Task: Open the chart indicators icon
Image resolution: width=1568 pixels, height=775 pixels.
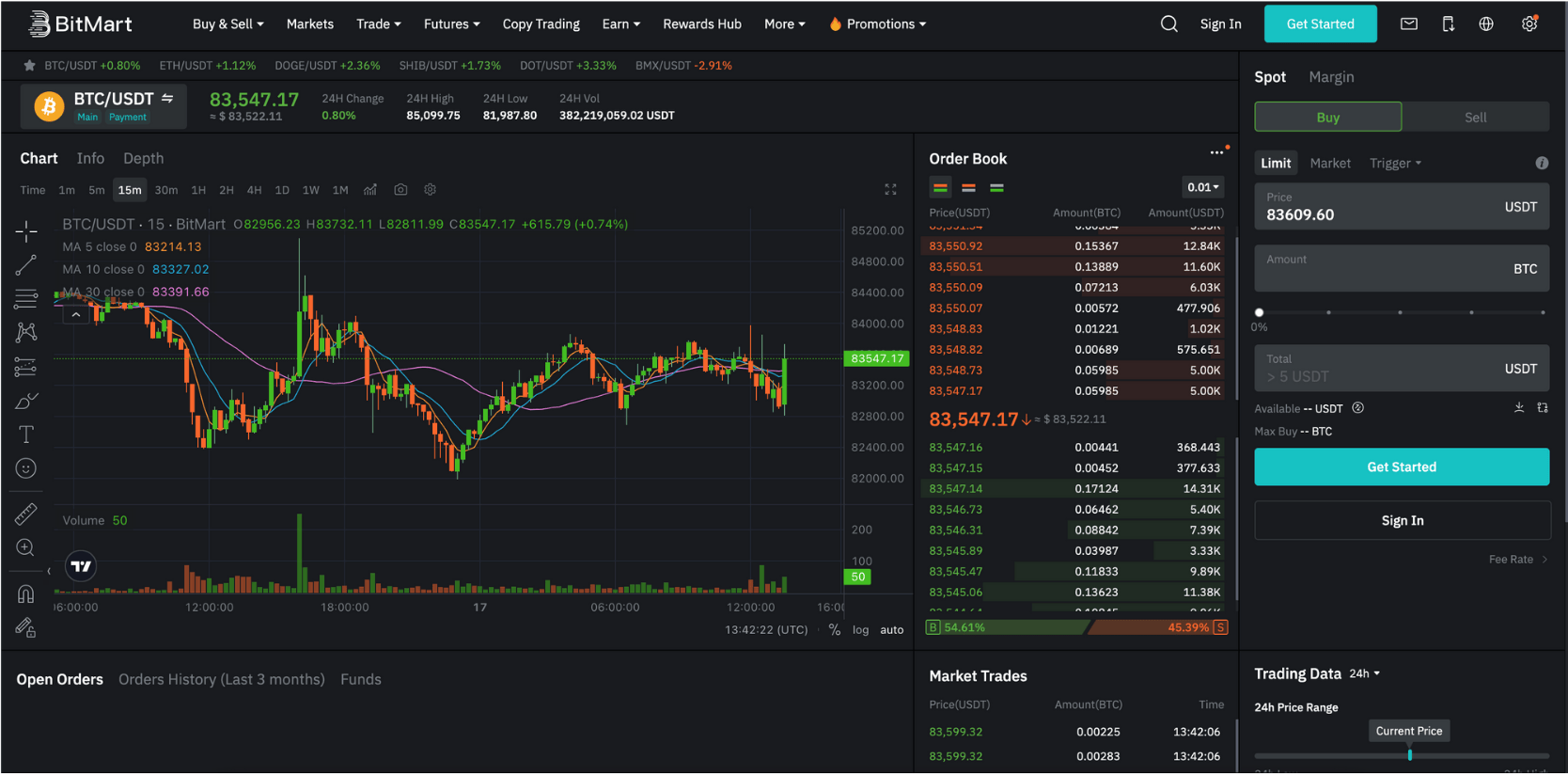Action: pos(370,190)
